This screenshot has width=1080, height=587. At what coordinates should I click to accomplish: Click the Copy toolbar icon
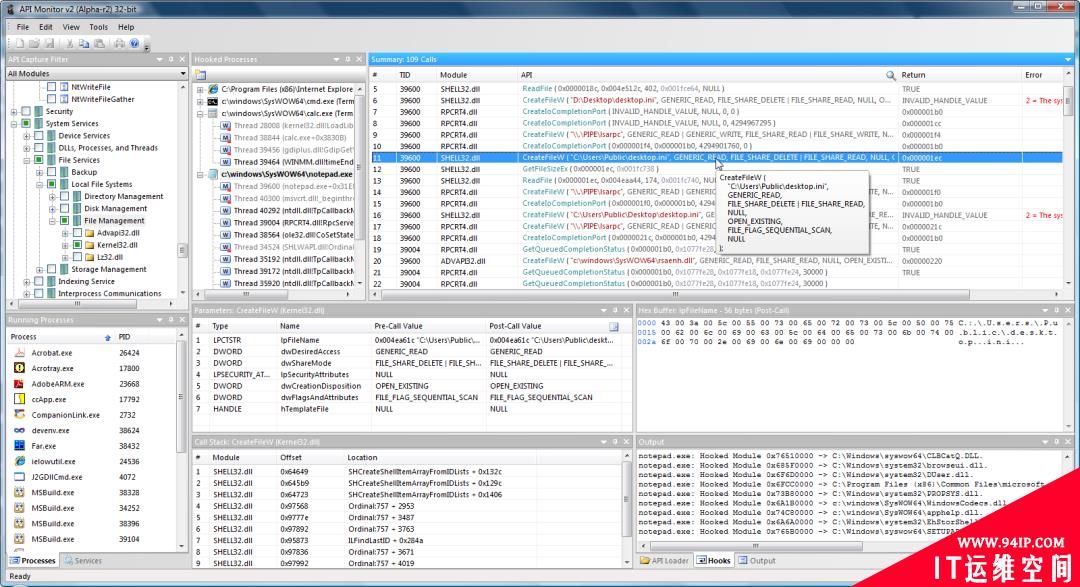[x=84, y=44]
